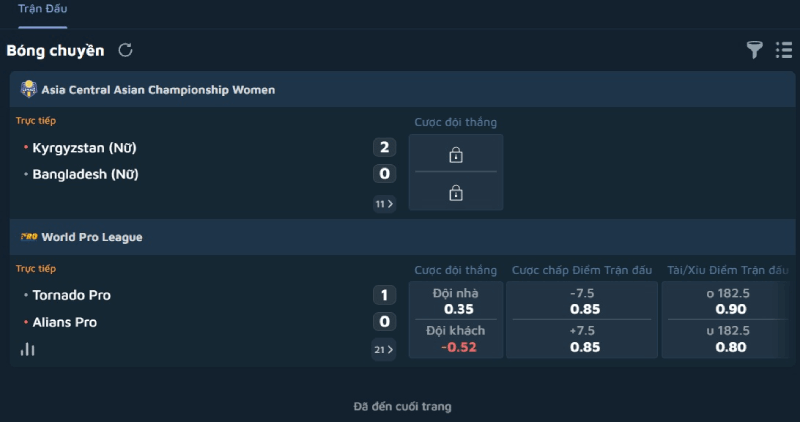
Task: Pick under 182.5 at 0.80
Action: tap(728, 339)
